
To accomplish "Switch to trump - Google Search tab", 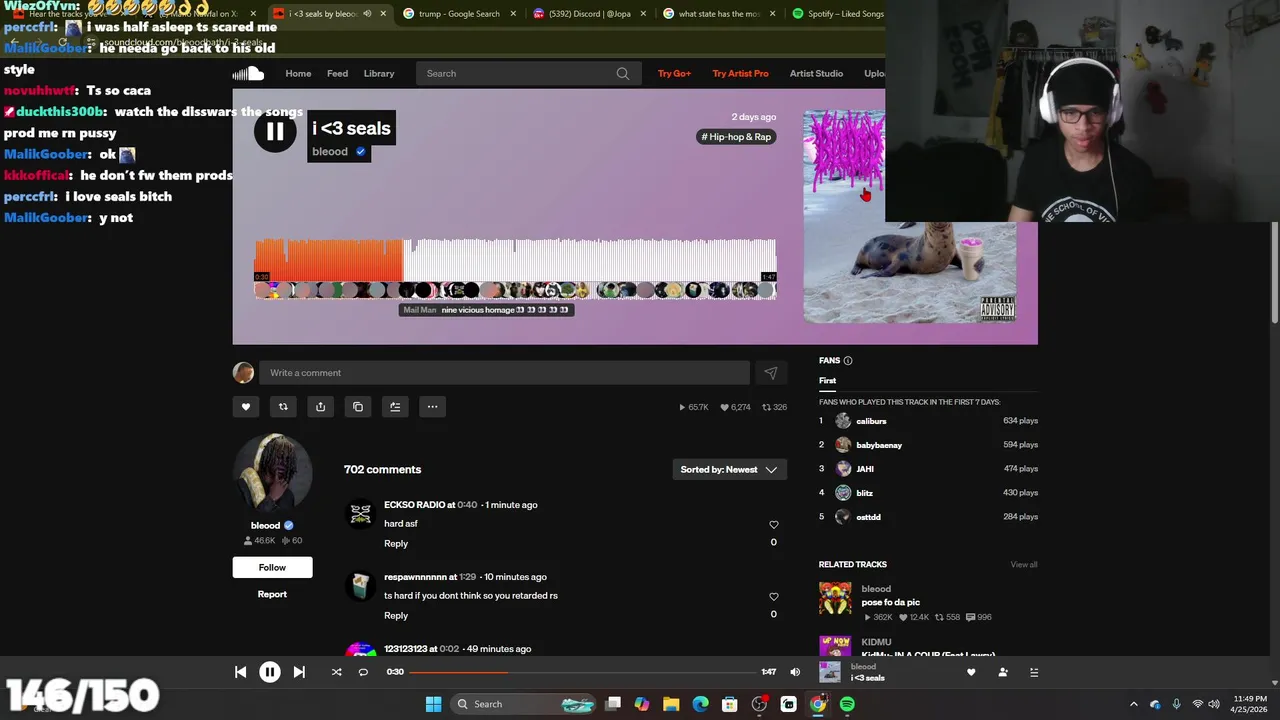I will [x=460, y=14].
